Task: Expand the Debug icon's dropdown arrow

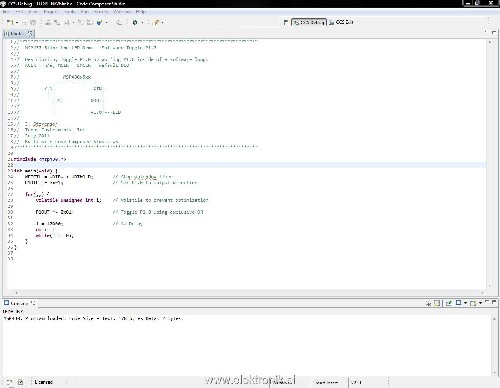Action: pyautogui.click(x=106, y=23)
